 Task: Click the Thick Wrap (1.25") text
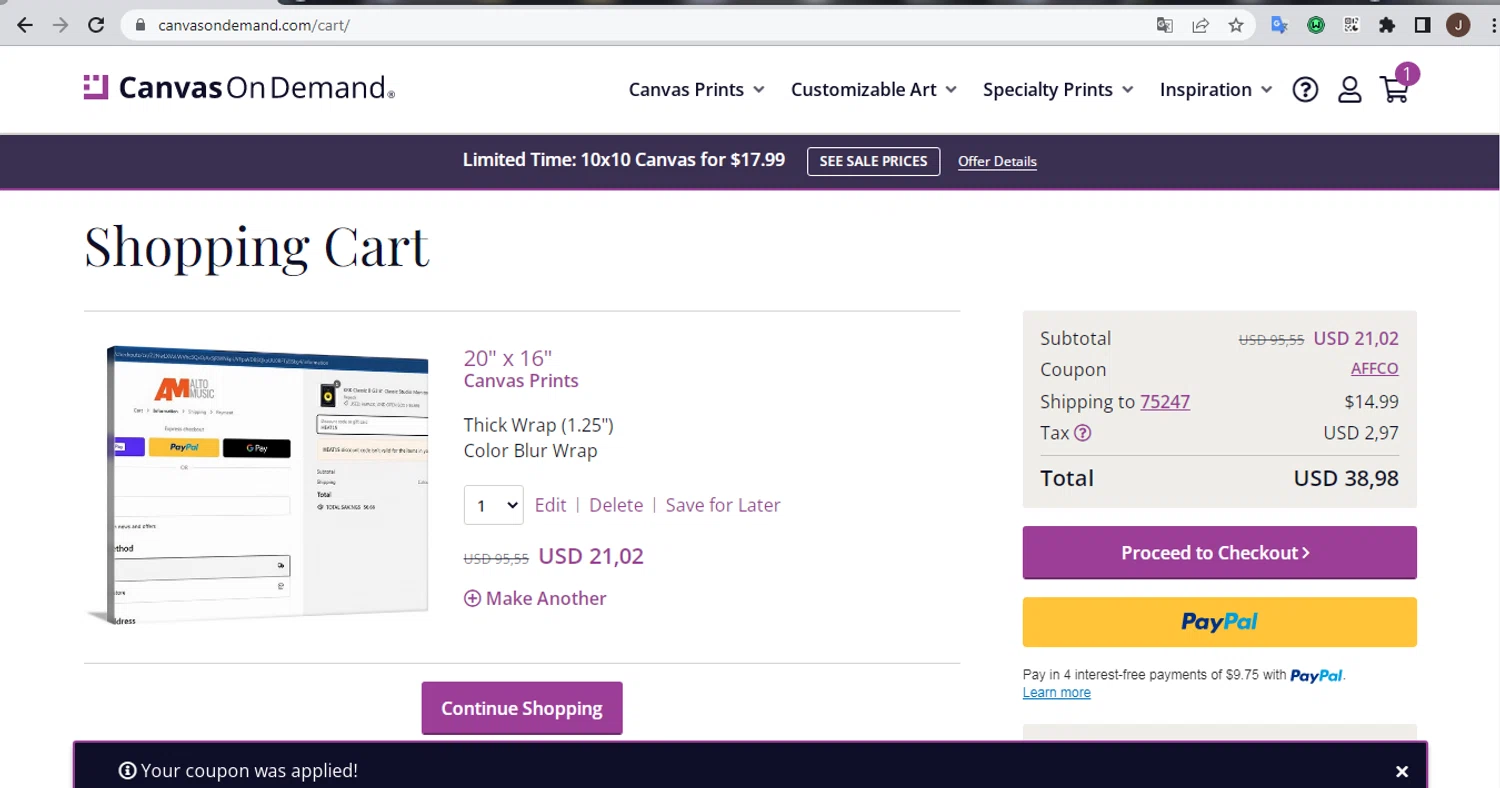pyautogui.click(x=538, y=425)
